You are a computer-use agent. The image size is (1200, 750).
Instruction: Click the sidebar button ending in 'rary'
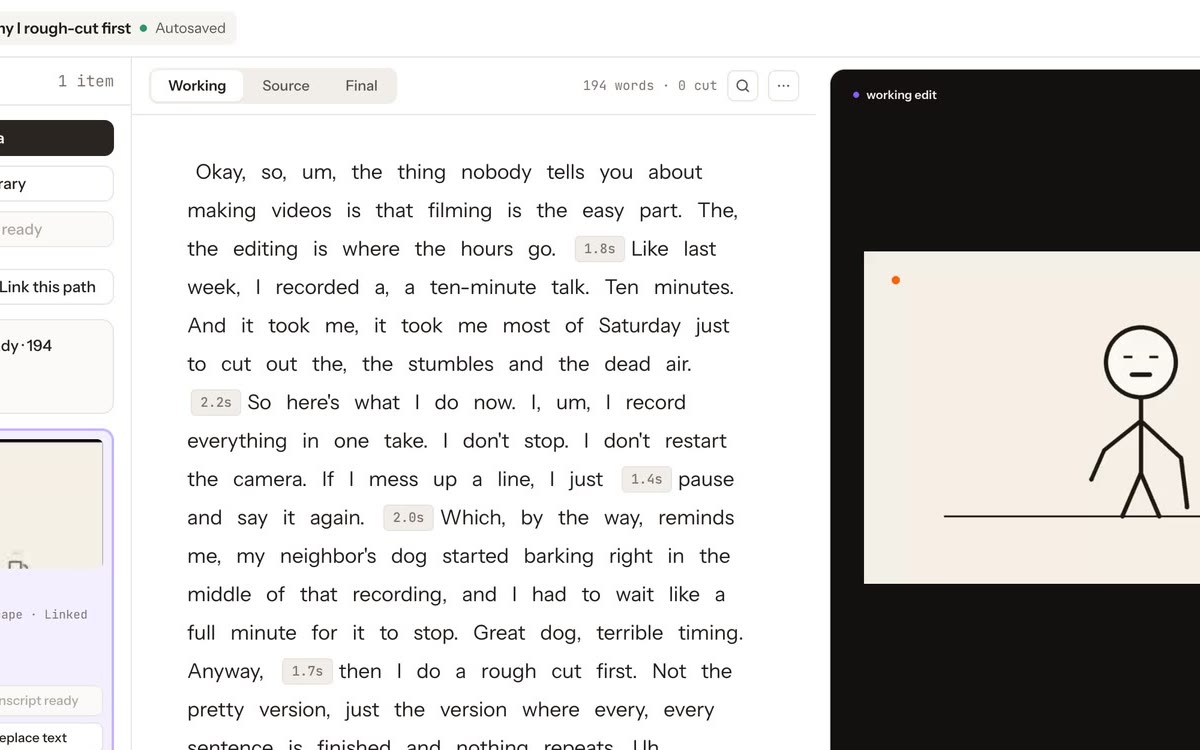(x=55, y=184)
